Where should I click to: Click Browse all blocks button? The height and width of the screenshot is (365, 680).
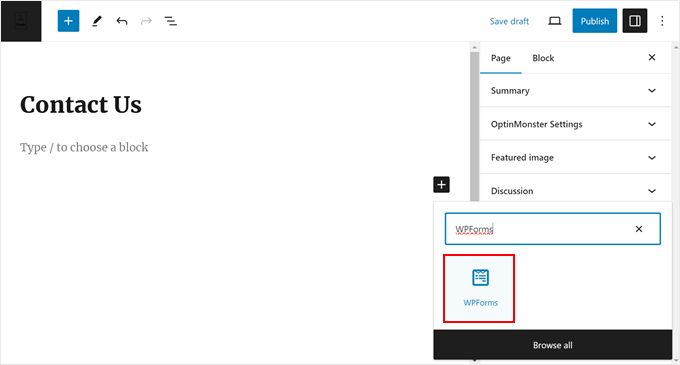coord(552,345)
